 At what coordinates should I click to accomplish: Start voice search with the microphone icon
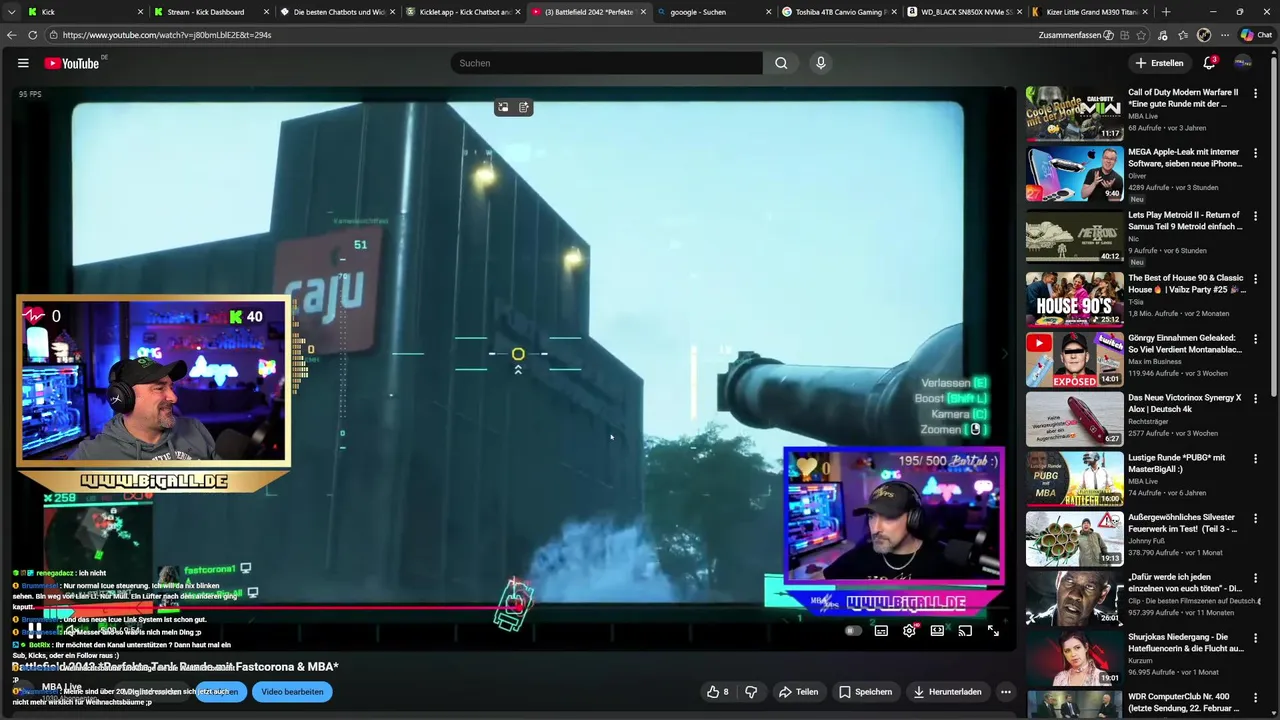(x=821, y=63)
